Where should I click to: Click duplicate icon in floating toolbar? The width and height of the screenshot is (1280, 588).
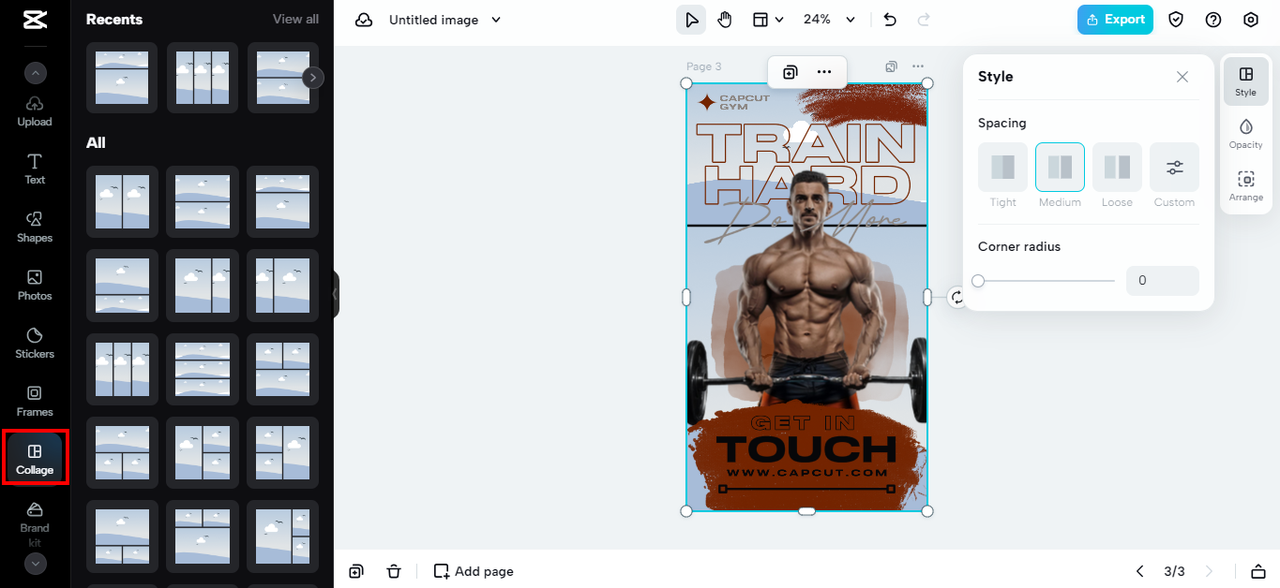tap(790, 72)
